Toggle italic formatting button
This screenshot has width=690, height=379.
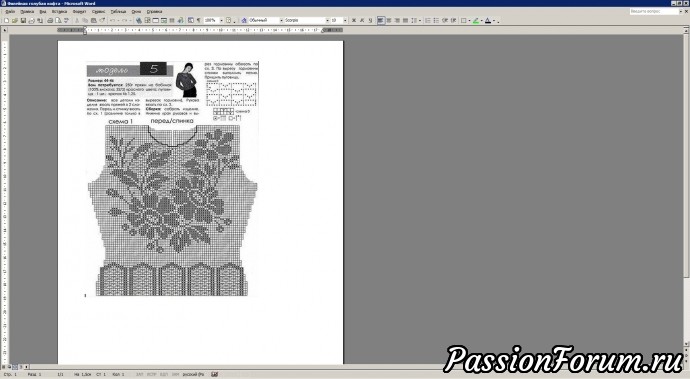362,20
